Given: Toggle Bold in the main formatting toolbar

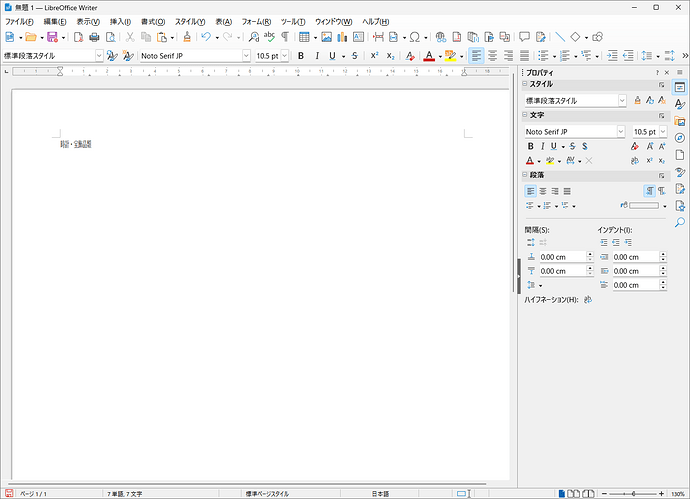Looking at the screenshot, I should click(301, 56).
